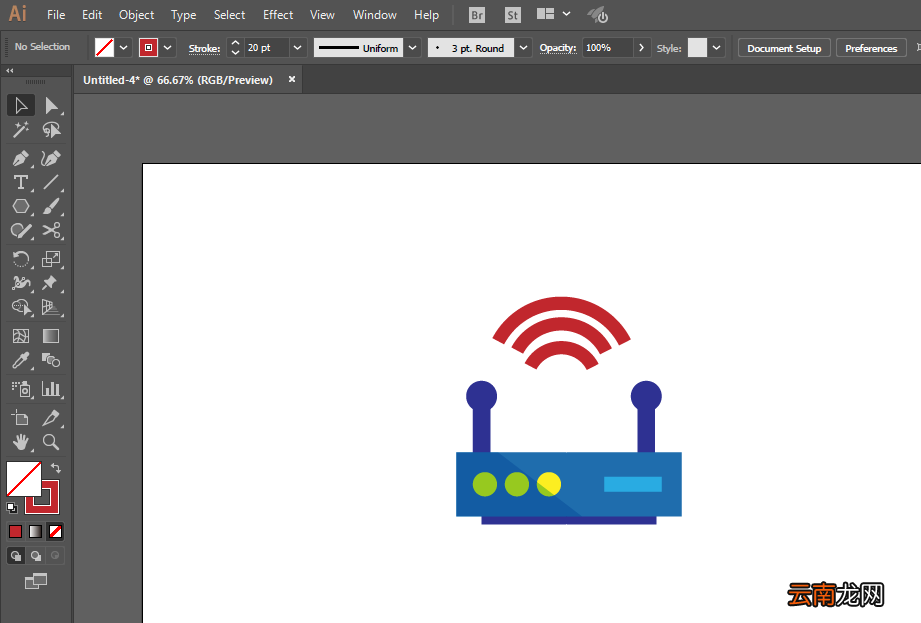
Task: Click the Opacity panel link
Action: [558, 48]
